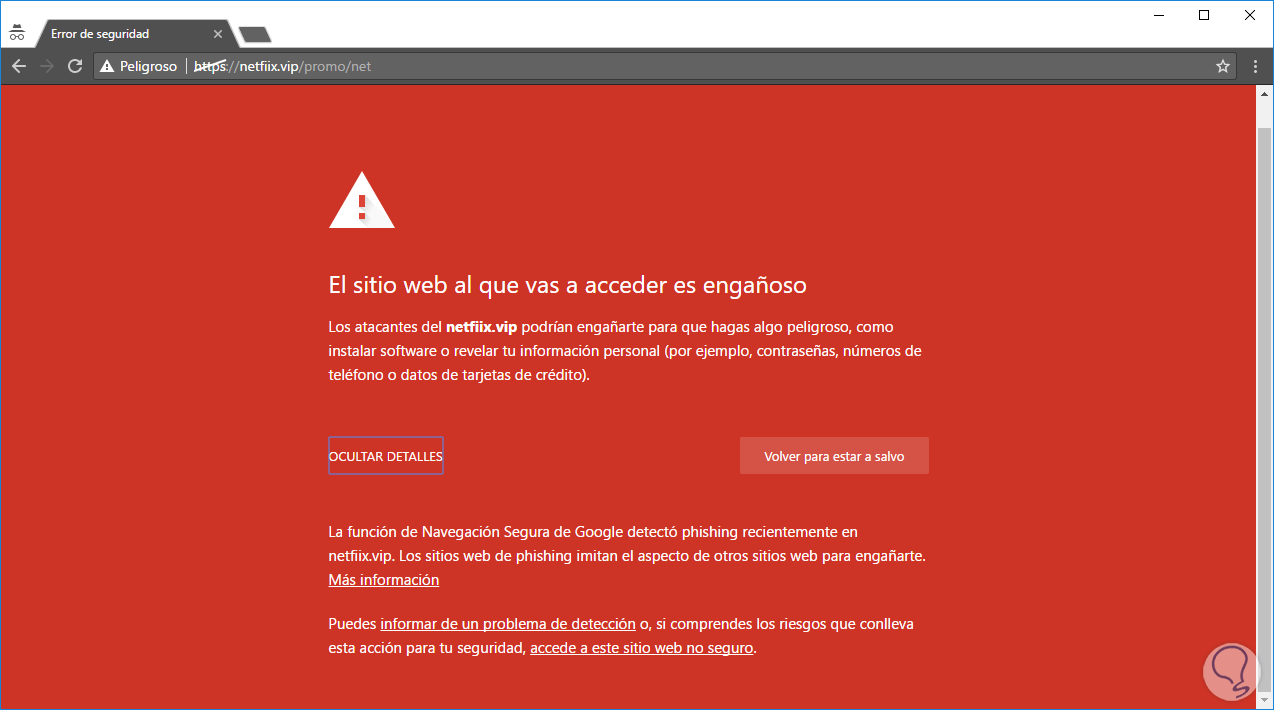This screenshot has height=710, width=1274.
Task: Click heading El sitio web al que vas a acceder es engañoso
Action: [567, 285]
